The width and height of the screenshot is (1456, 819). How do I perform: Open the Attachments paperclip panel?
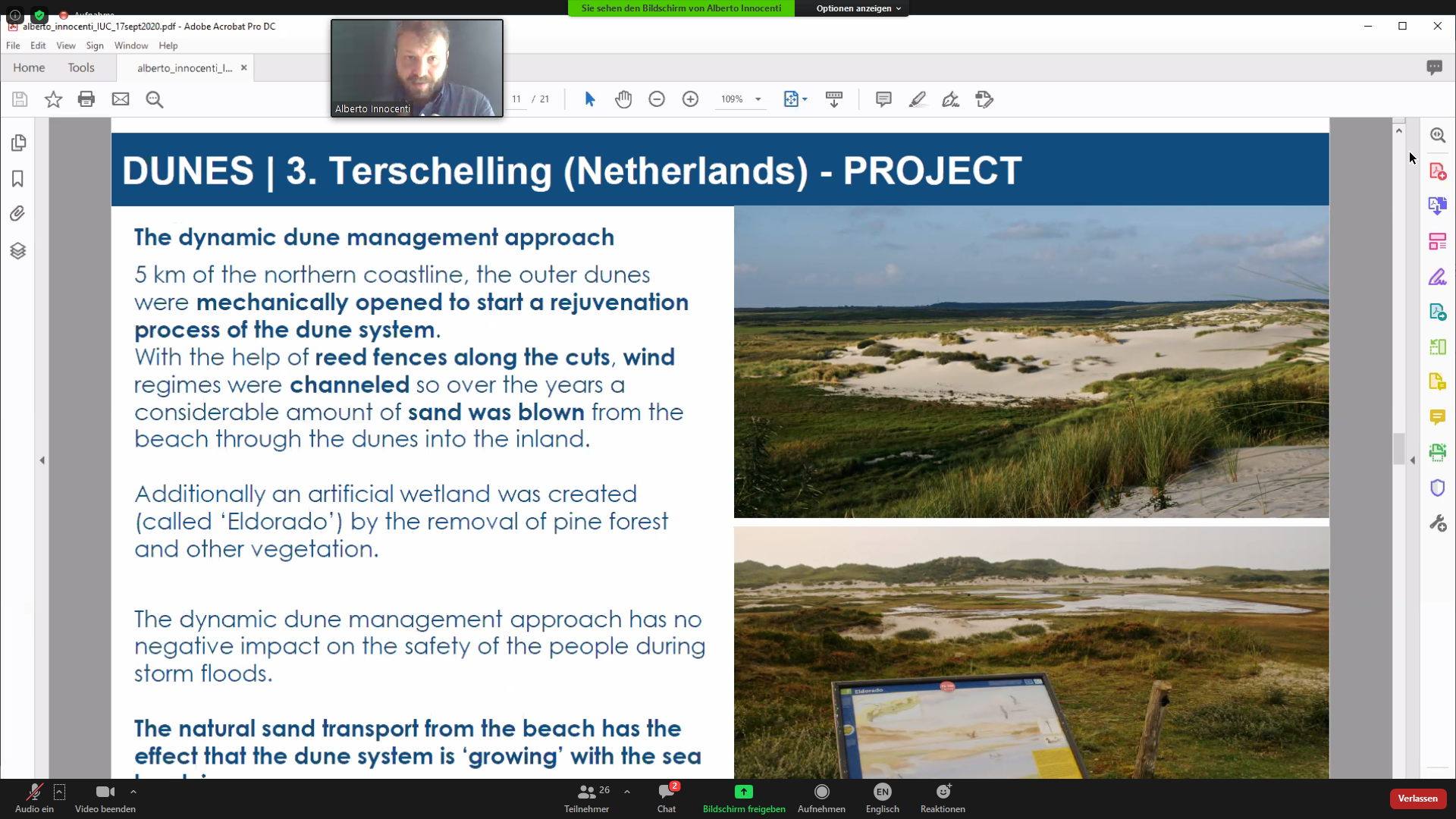pos(18,214)
